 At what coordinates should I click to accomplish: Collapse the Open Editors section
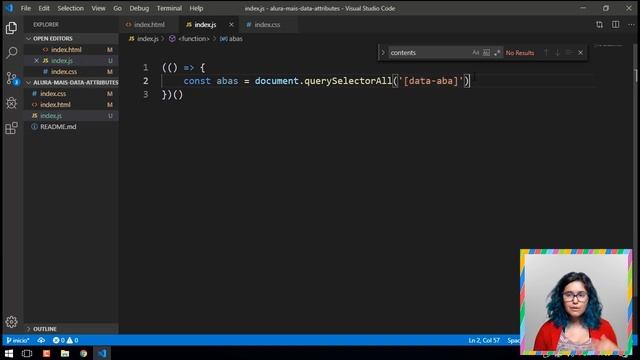71,38
